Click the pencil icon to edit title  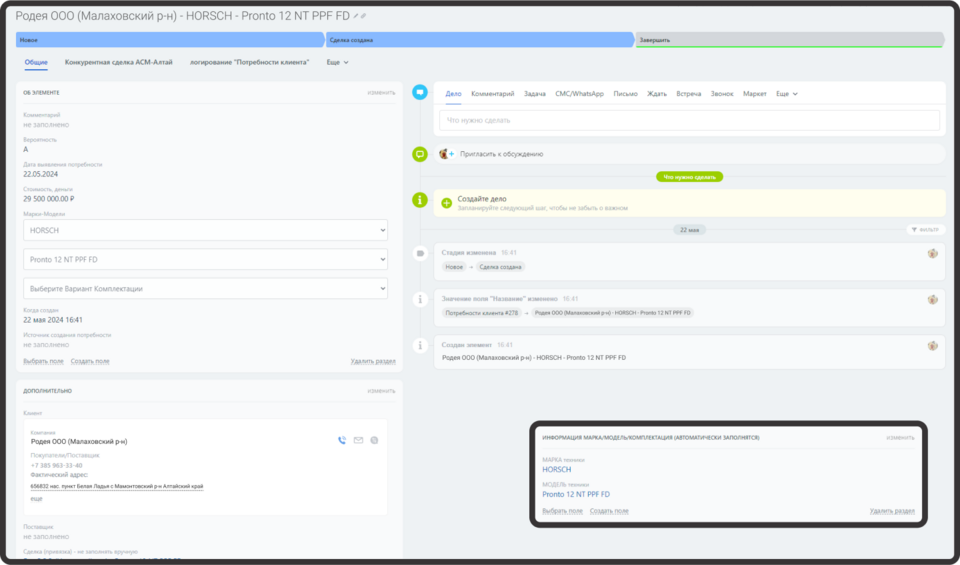355,16
